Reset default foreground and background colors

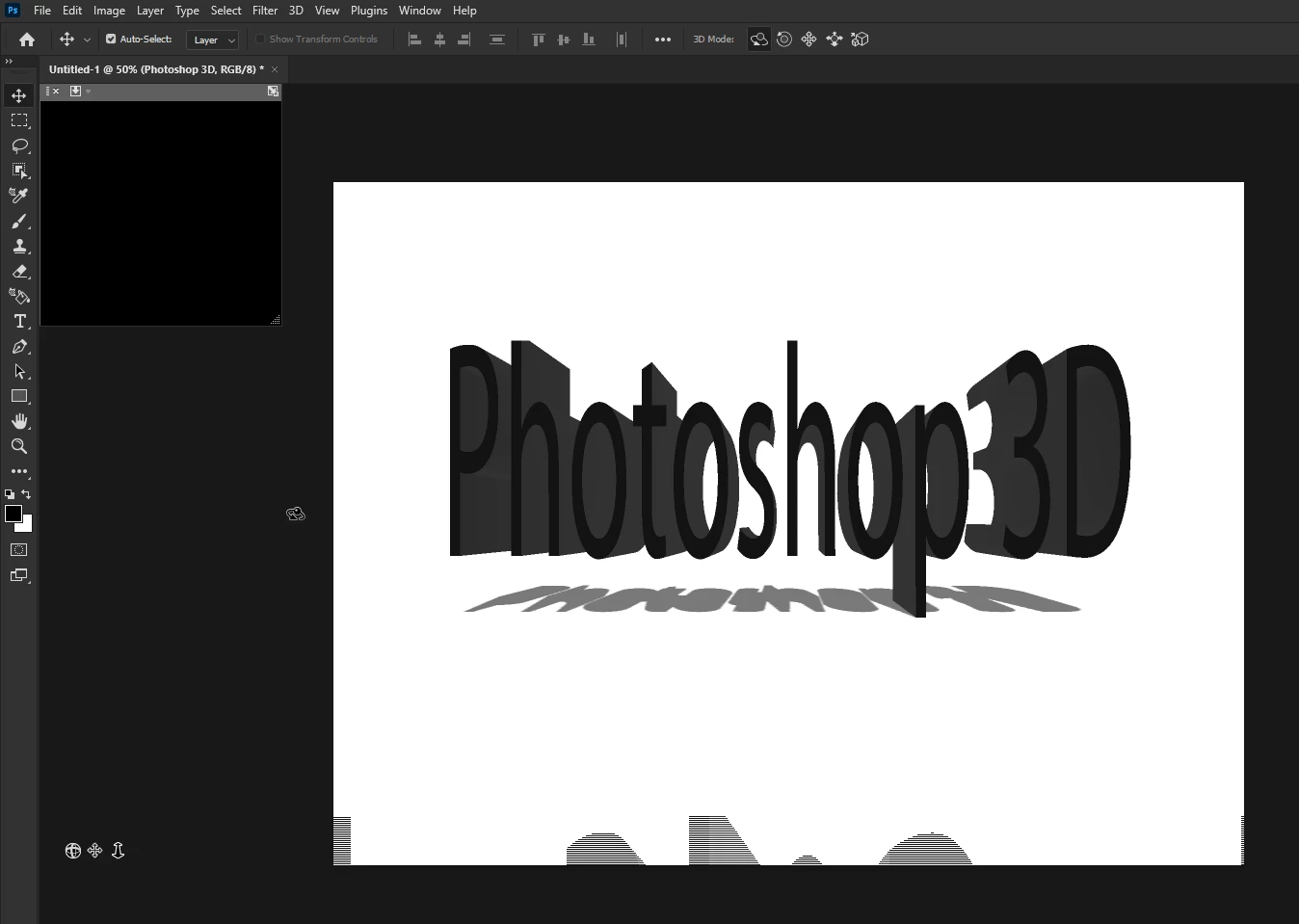10,494
